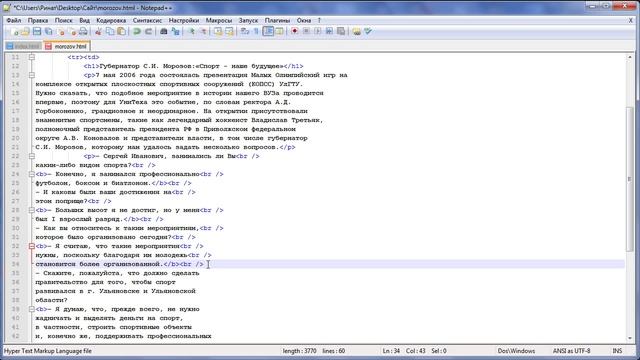Click the Close document toolbar icon
The width and height of the screenshot is (640, 360).
pos(60,32)
